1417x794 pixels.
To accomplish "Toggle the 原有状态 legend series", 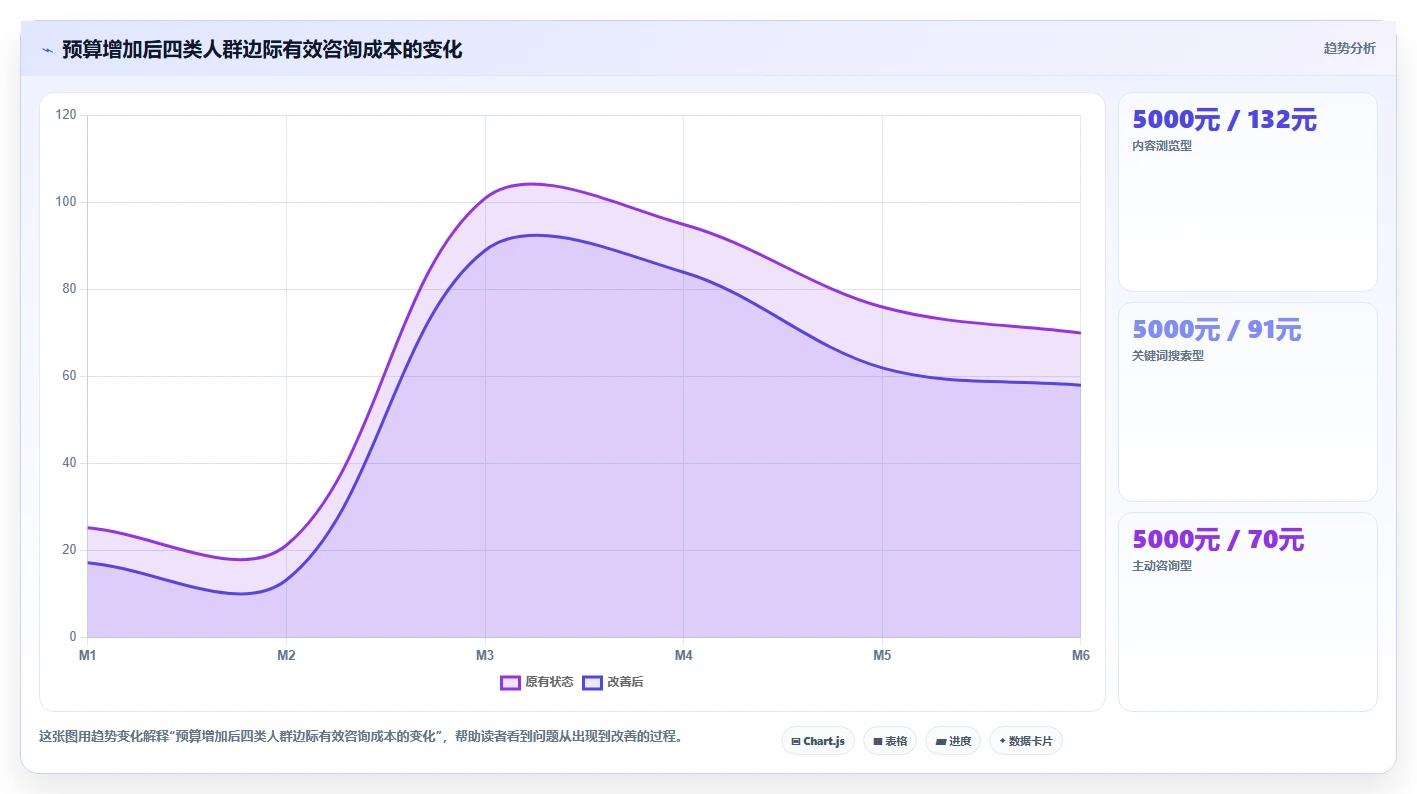I will 537,682.
